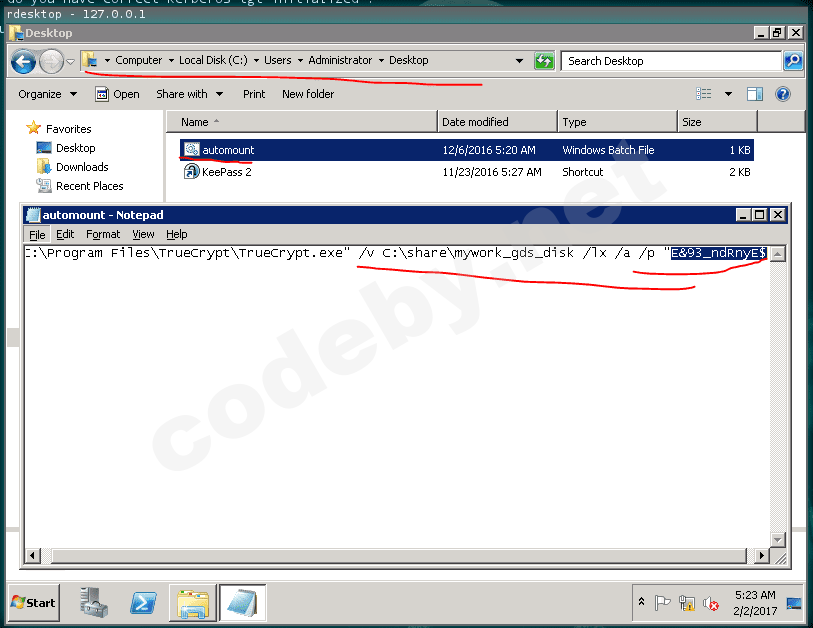The height and width of the screenshot is (628, 813).
Task: Select Local Disk (C:) in the breadcrumb
Action: (213, 60)
